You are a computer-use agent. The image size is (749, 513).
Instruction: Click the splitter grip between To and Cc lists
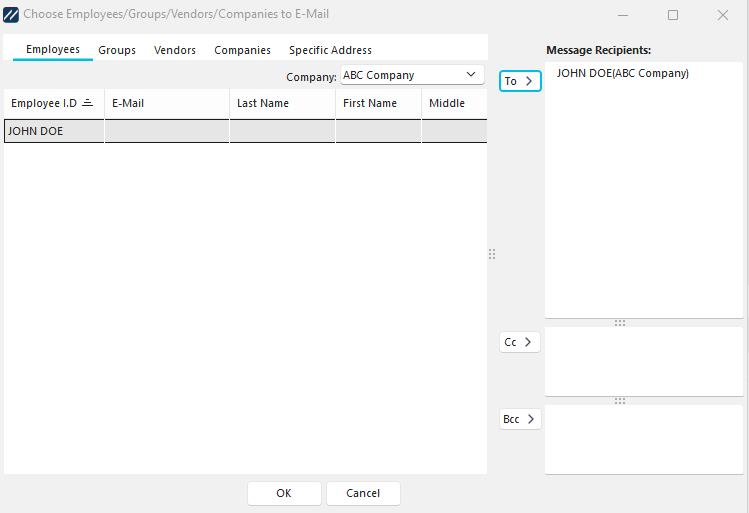(x=620, y=323)
